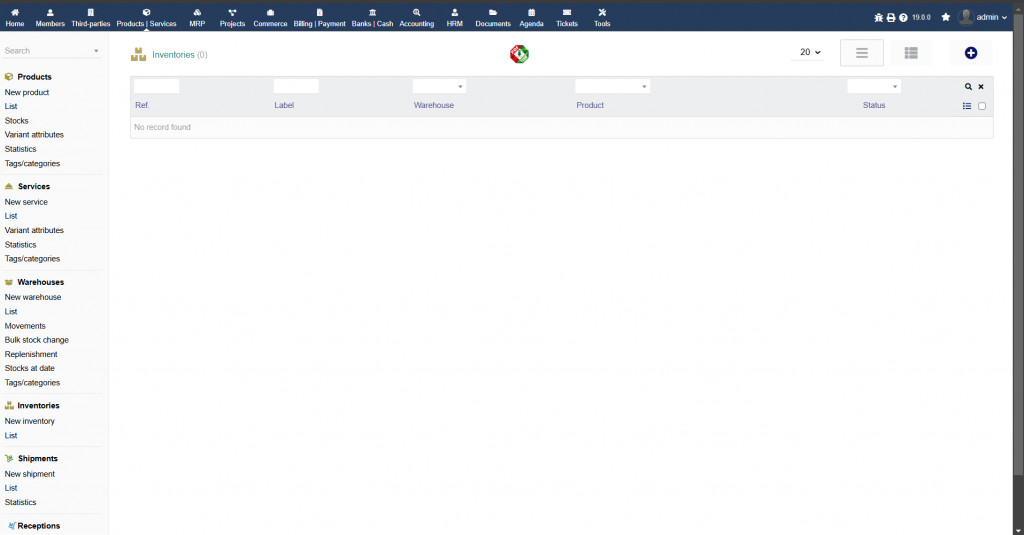This screenshot has width=1024, height=535.
Task: Open Inventories section in sidebar
Action: click(39, 406)
